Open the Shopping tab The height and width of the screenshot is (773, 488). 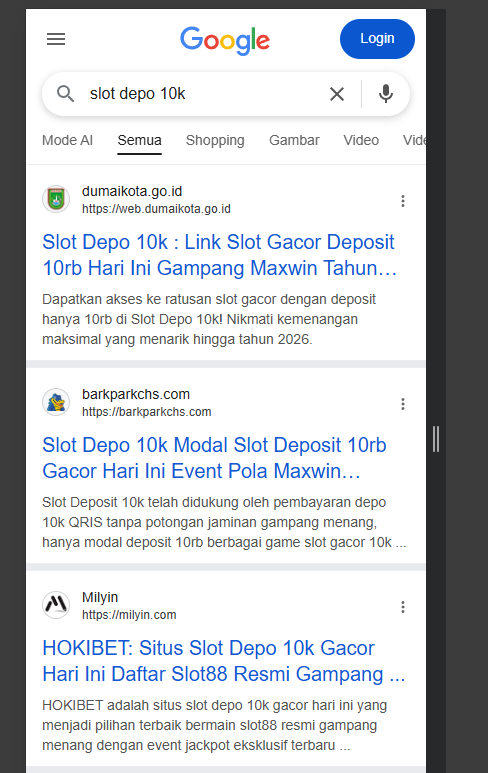tap(215, 141)
